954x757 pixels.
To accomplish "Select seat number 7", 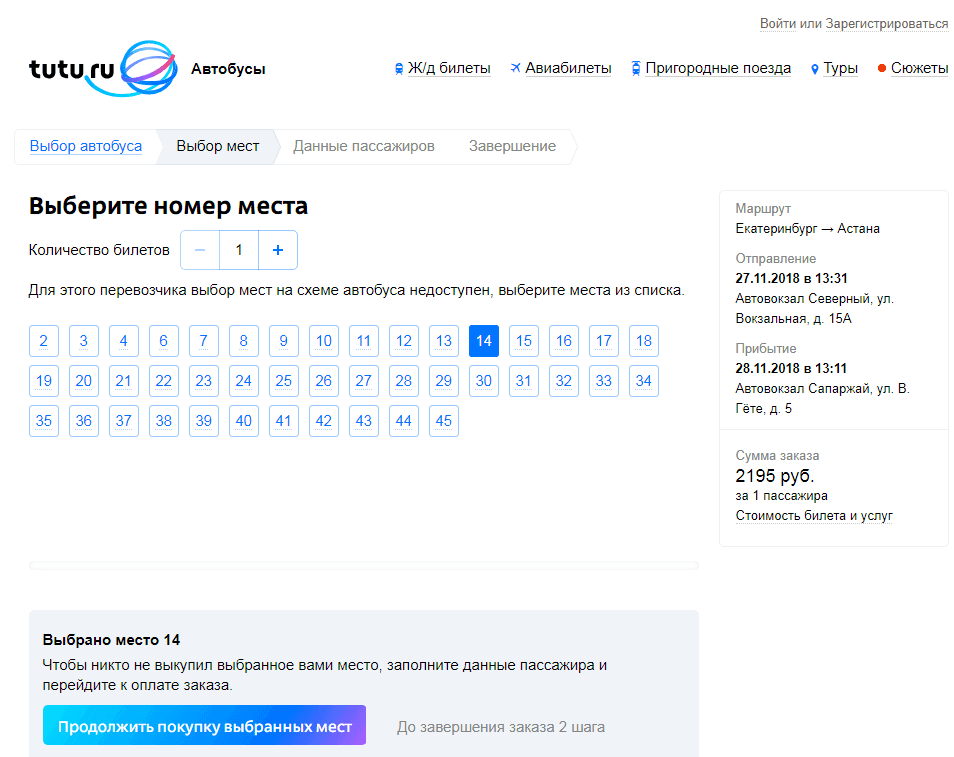I will [204, 341].
